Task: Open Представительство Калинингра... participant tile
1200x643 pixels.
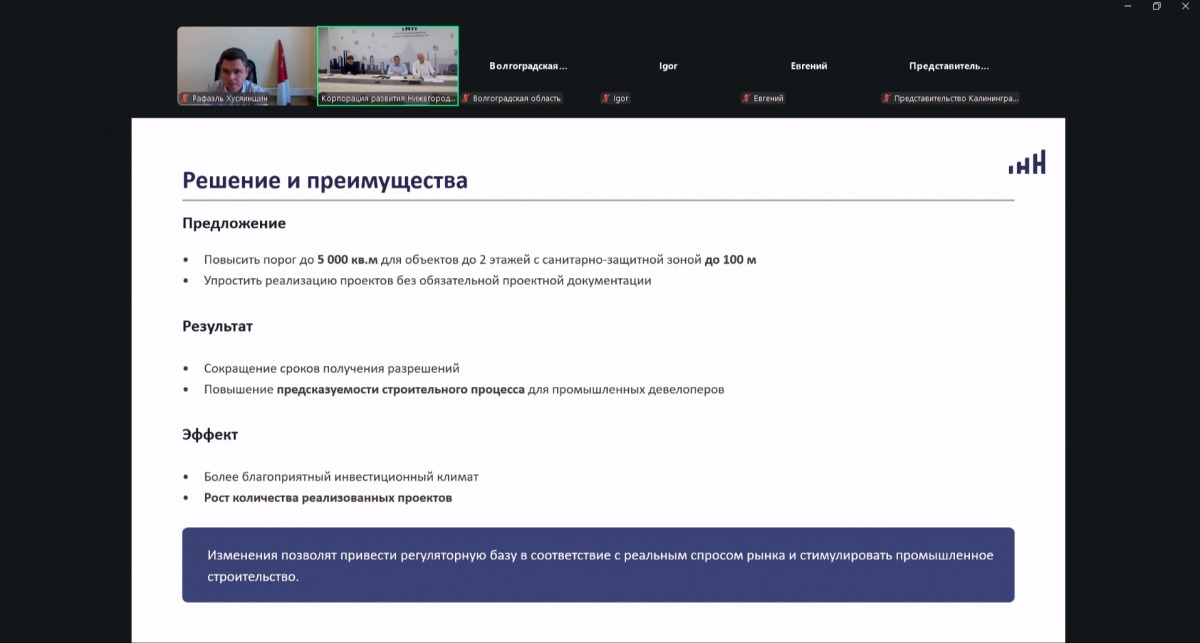Action: pyautogui.click(x=948, y=66)
